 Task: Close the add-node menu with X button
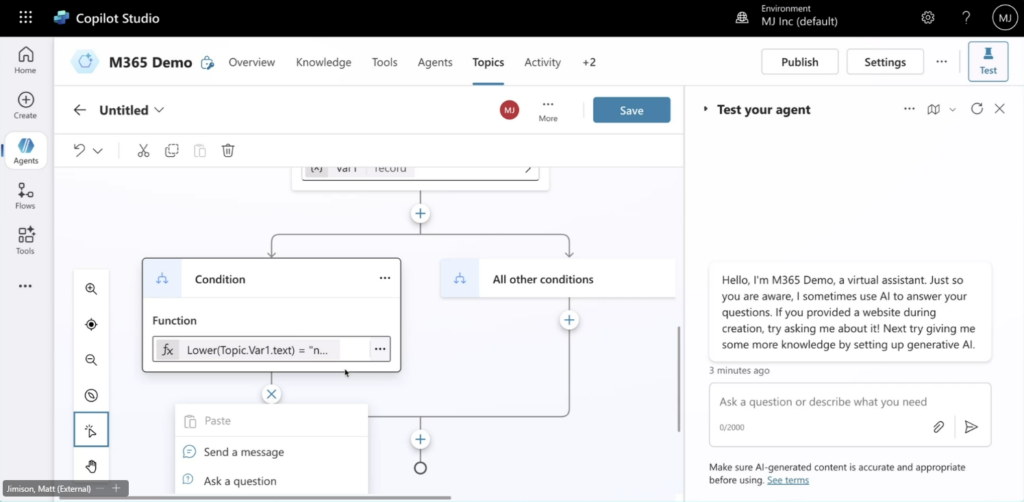[272, 394]
